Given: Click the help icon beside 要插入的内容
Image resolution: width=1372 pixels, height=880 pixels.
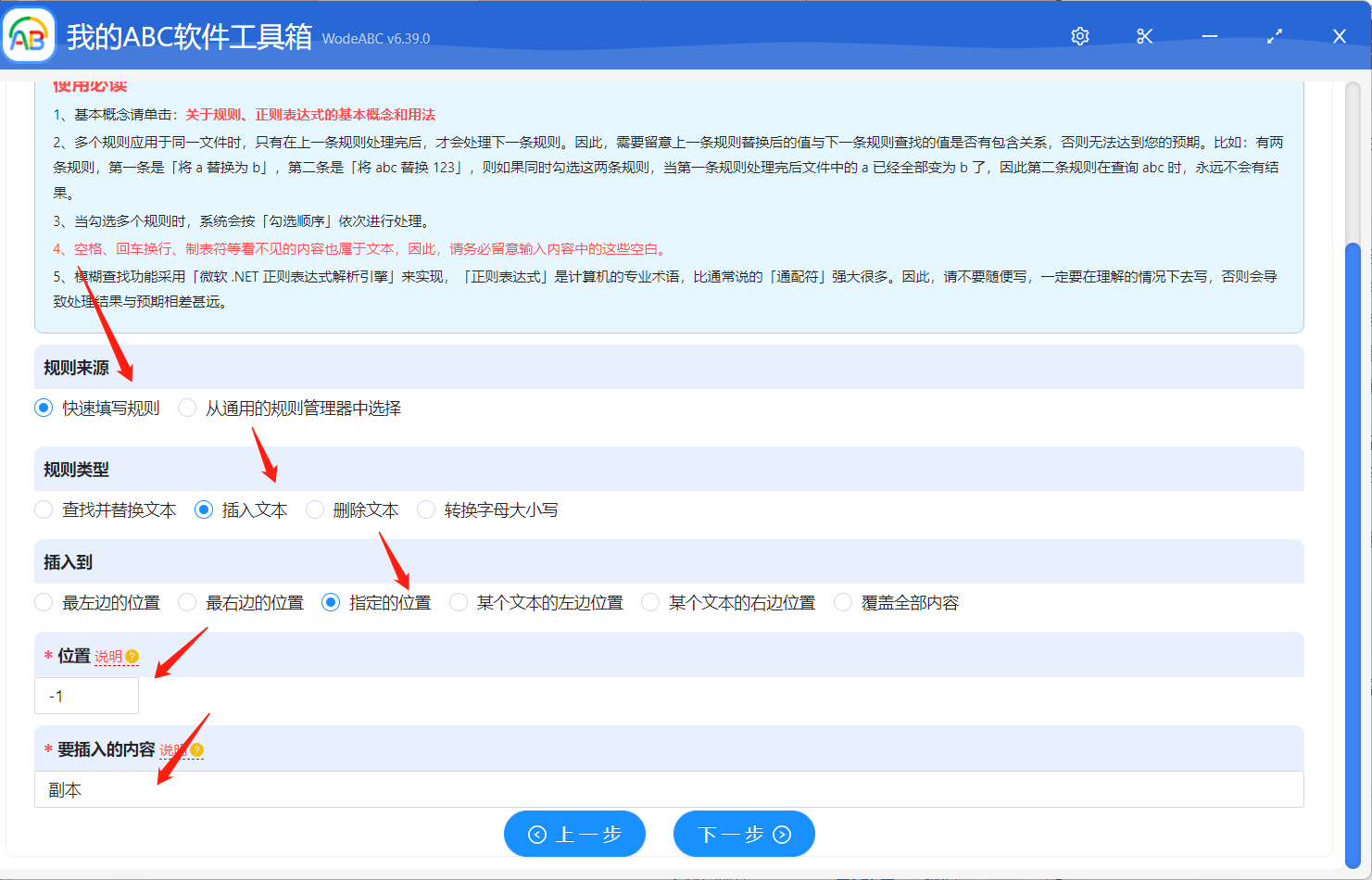Looking at the screenshot, I should point(197,750).
